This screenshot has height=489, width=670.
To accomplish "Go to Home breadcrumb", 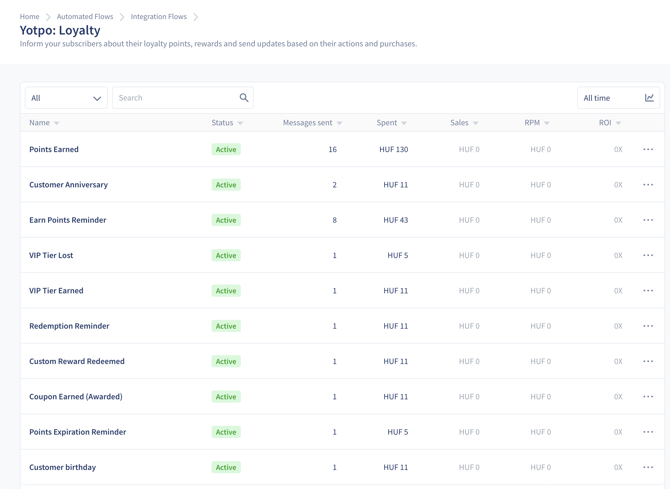I will [x=29, y=17].
